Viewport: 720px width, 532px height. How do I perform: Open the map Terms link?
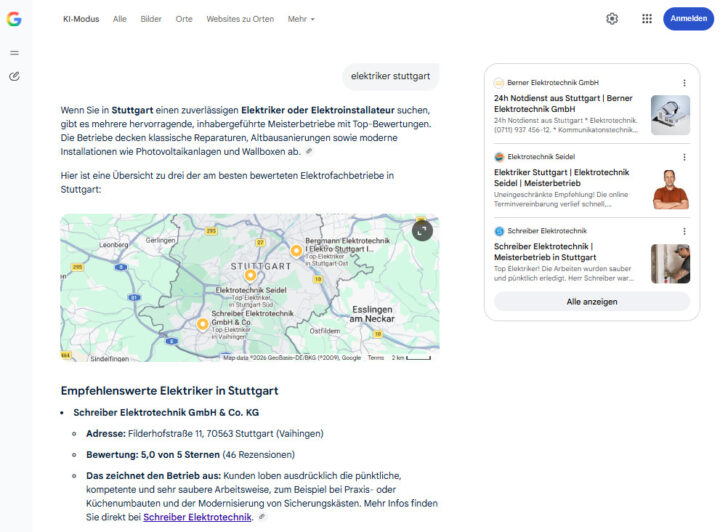[376, 358]
